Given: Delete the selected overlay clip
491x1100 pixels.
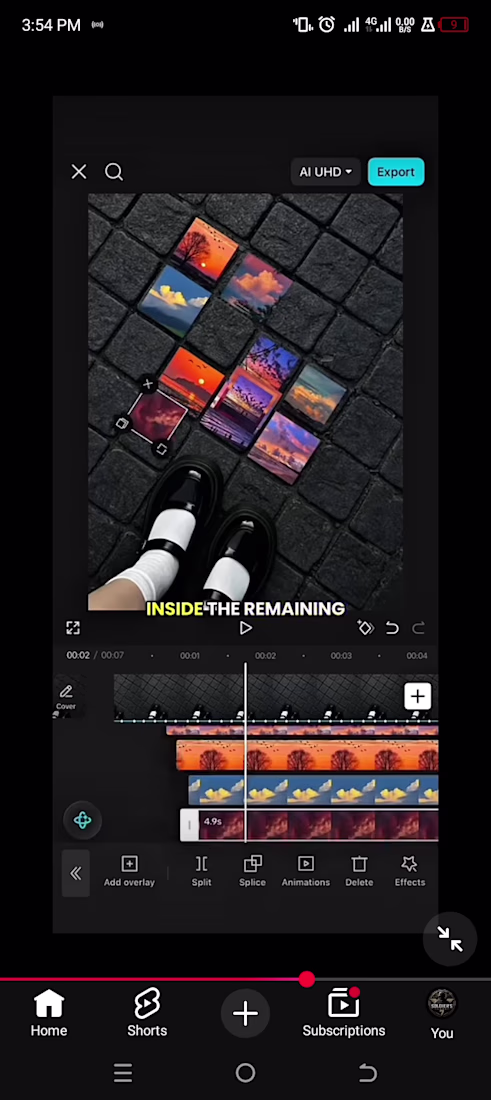Looking at the screenshot, I should tap(359, 871).
